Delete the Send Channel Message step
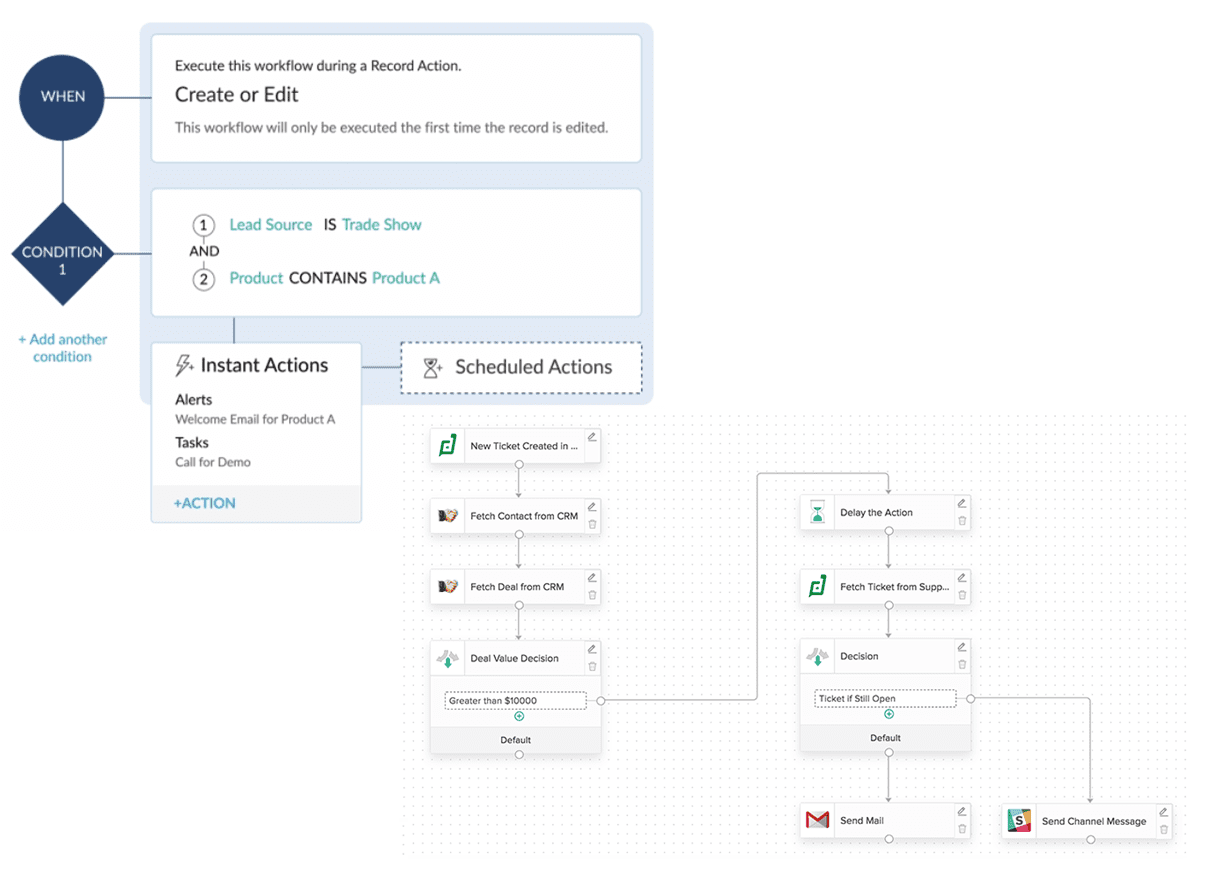Viewport: 1211px width, 880px height. 1164,830
